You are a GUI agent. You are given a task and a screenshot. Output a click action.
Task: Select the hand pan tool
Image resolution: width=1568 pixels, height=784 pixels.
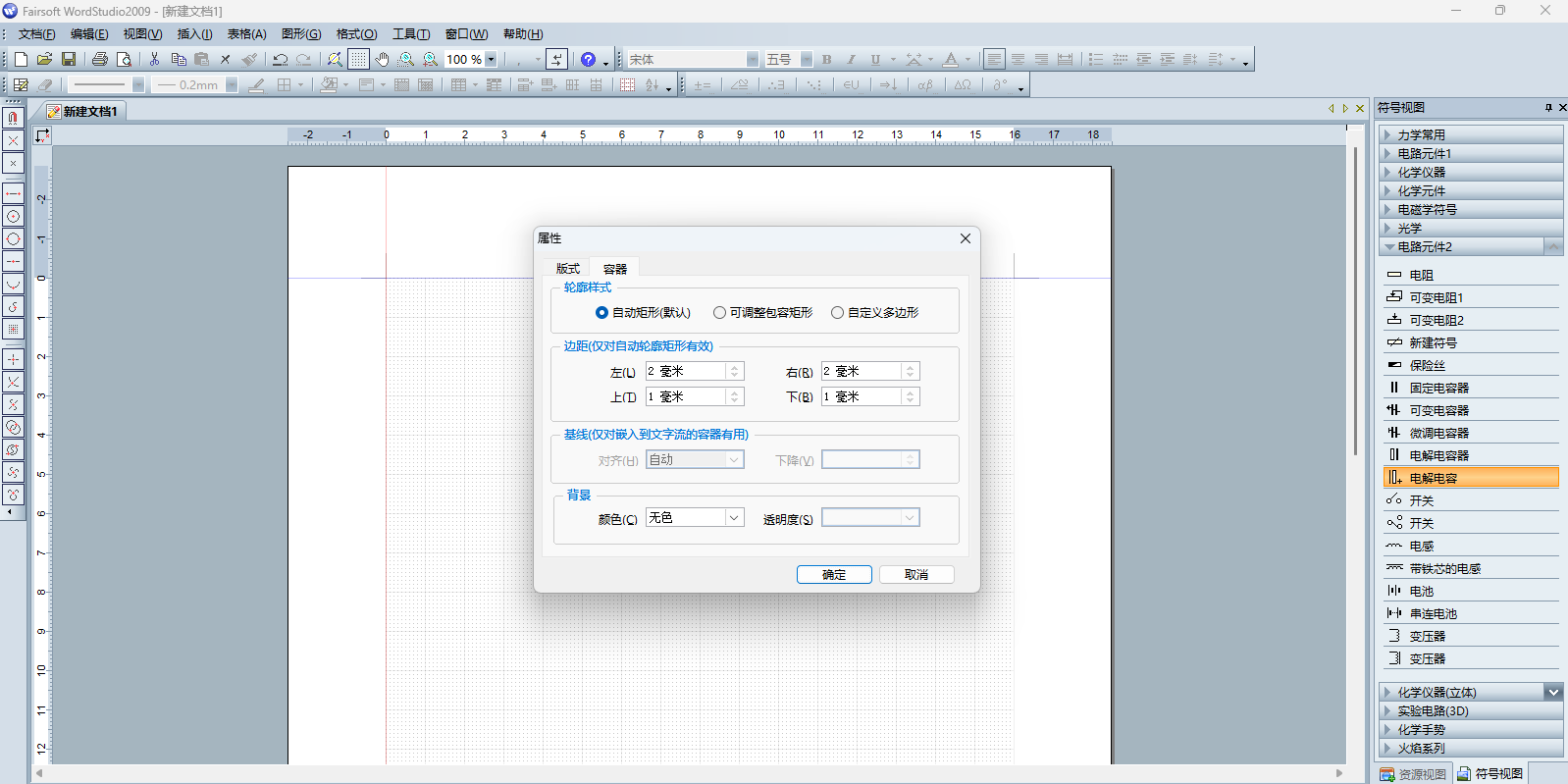coord(383,60)
